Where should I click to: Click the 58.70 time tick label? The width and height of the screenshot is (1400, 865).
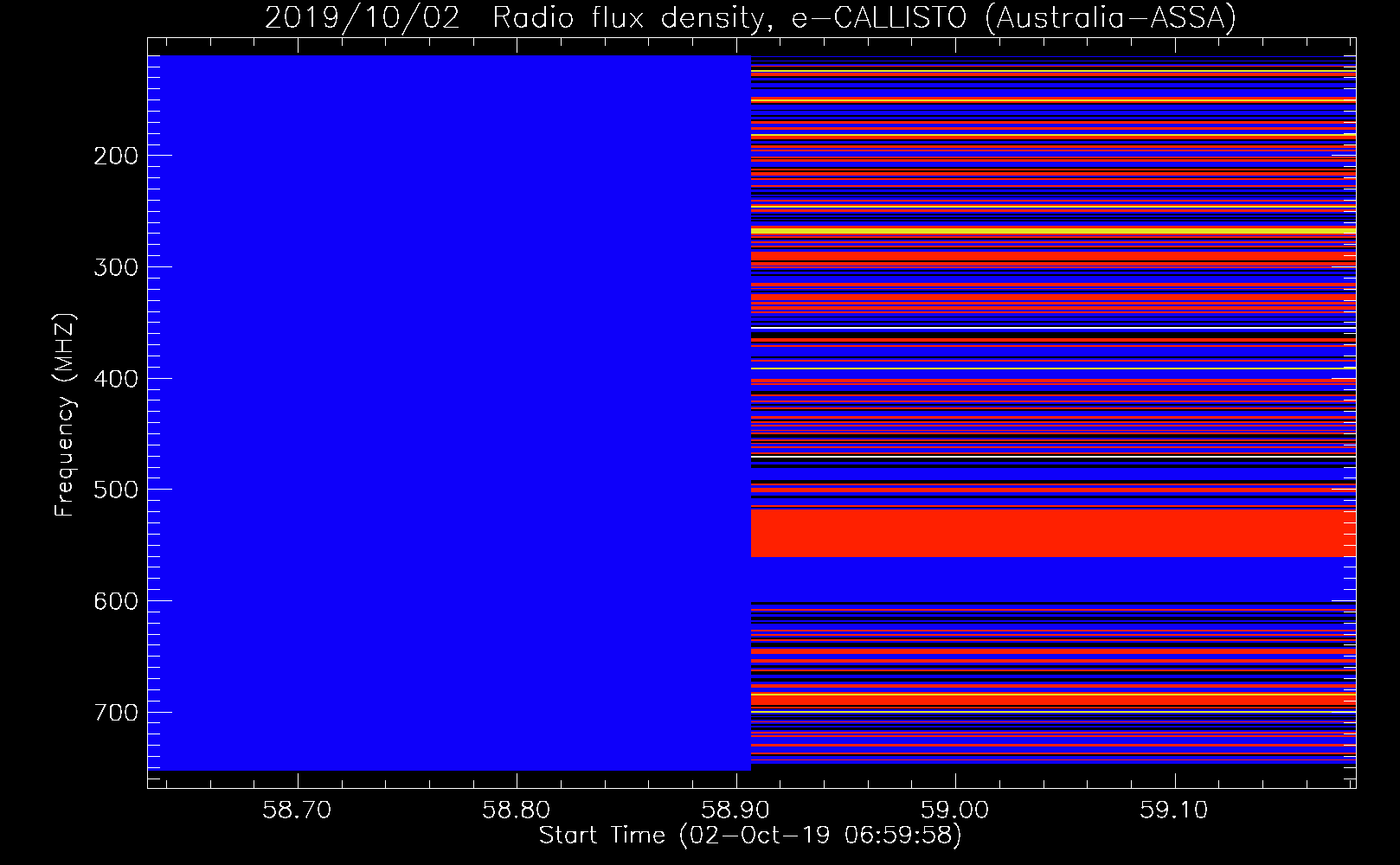pyautogui.click(x=298, y=810)
